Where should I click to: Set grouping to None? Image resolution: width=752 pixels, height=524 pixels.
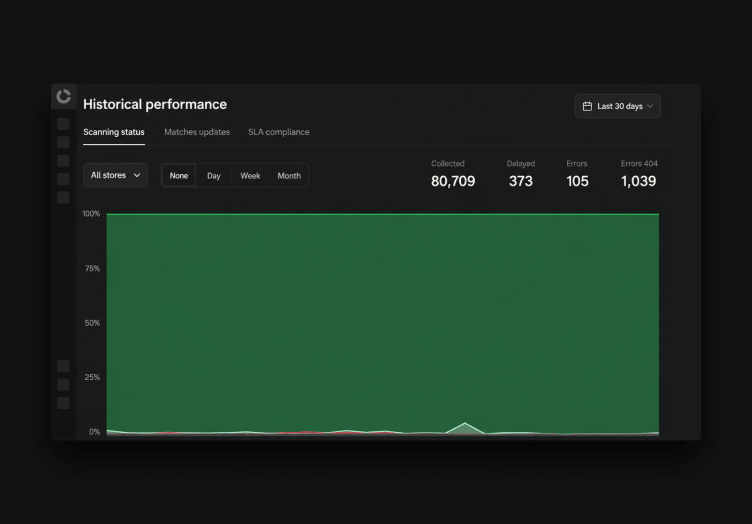[178, 176]
